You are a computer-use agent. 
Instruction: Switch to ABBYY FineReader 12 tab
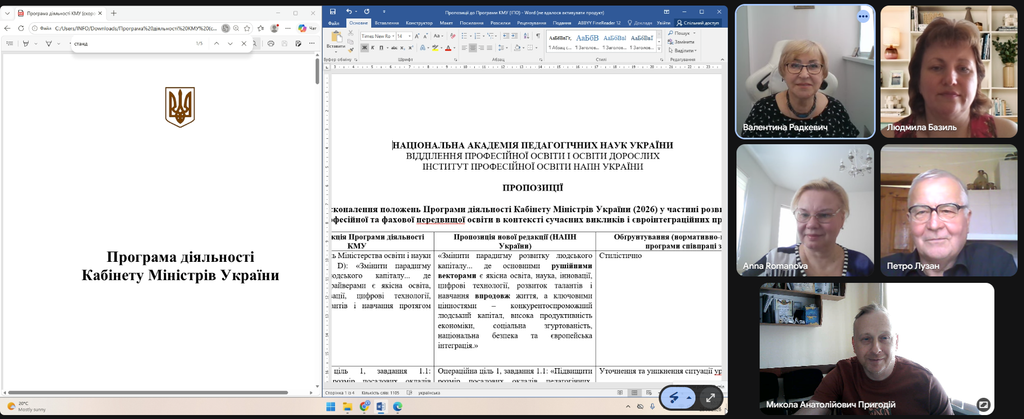pyautogui.click(x=599, y=22)
